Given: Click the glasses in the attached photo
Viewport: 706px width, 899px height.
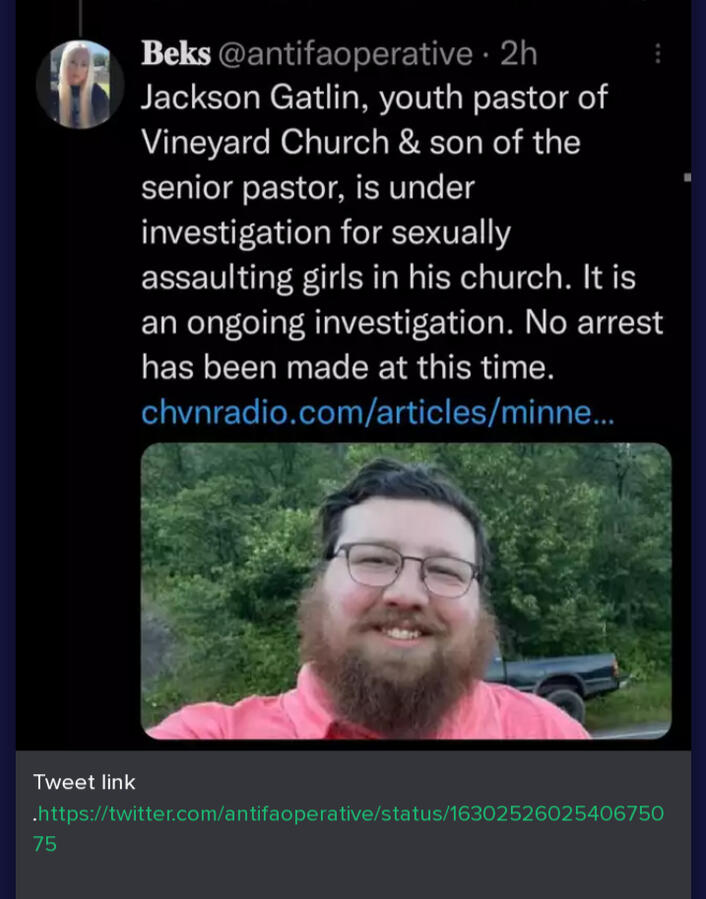Looking at the screenshot, I should (405, 566).
